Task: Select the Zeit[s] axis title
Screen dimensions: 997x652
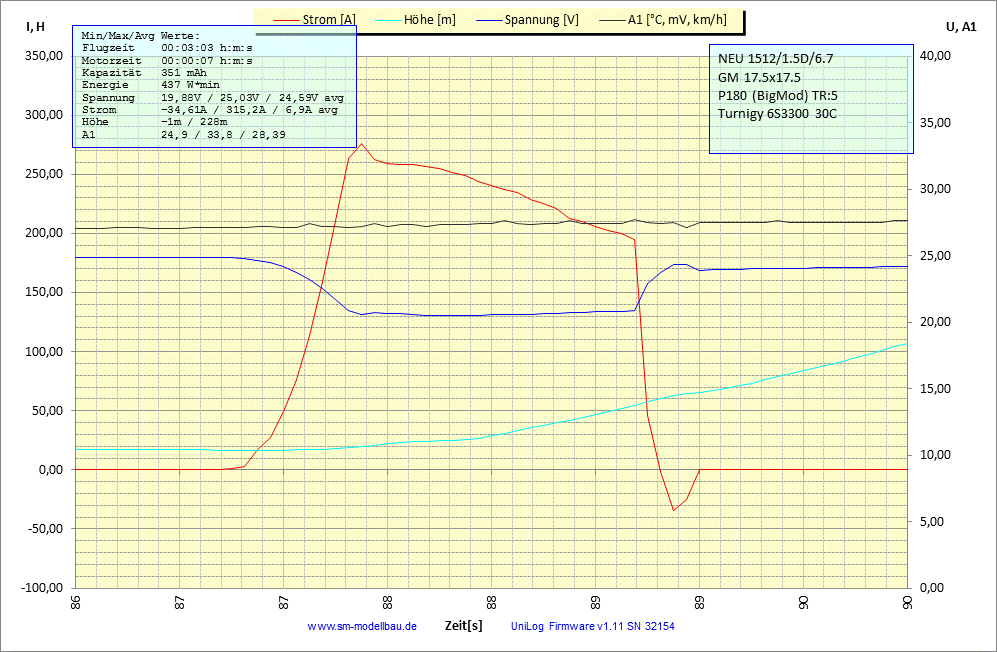Action: (464, 626)
